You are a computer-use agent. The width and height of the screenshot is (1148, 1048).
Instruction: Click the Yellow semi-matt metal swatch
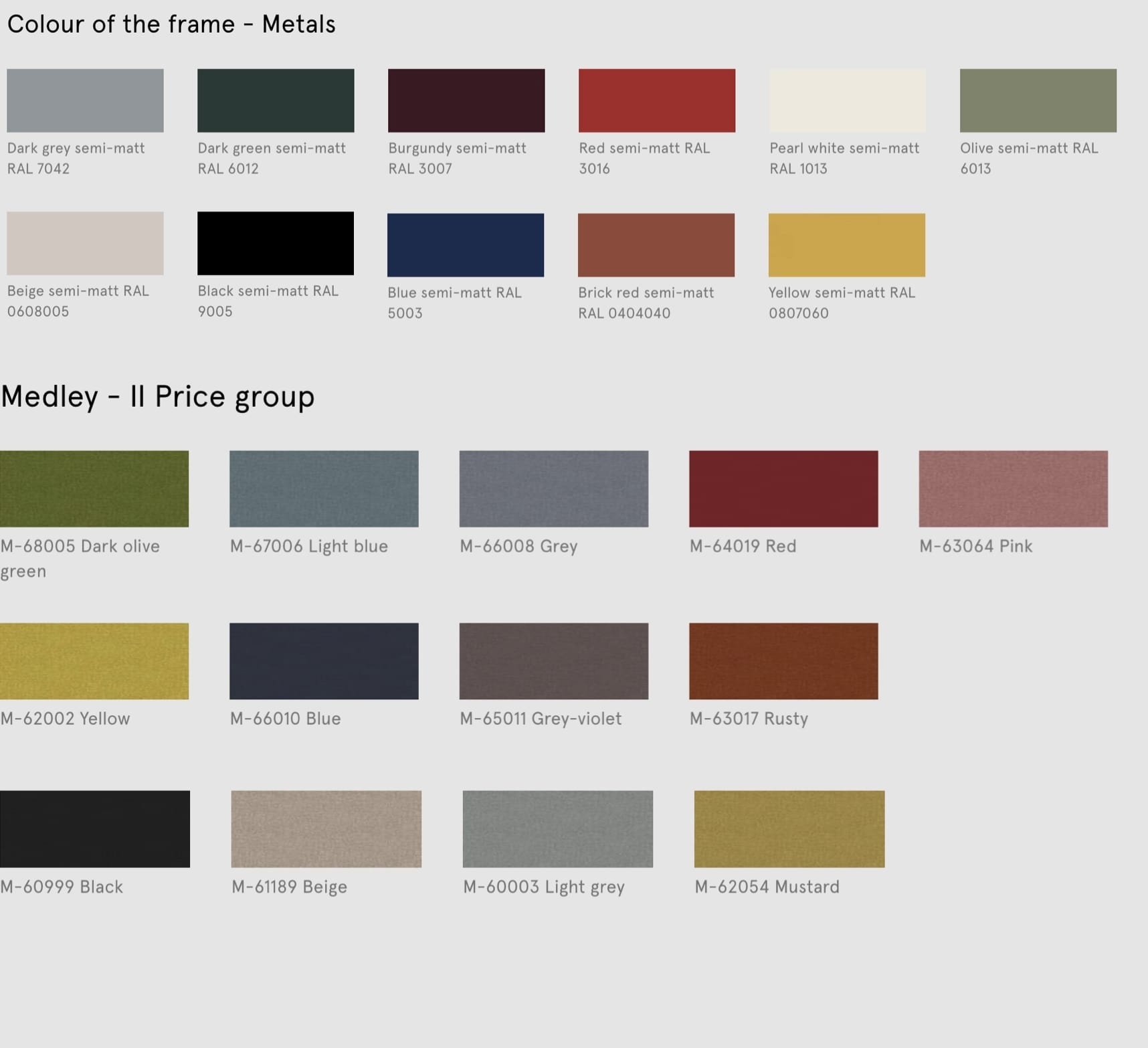tap(846, 245)
